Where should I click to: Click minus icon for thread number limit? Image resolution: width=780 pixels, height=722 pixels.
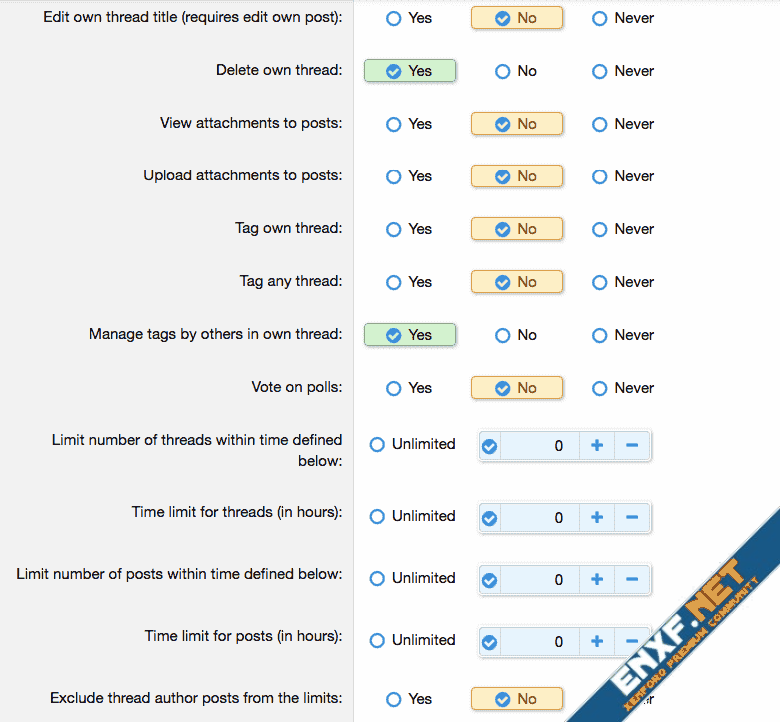pyautogui.click(x=632, y=446)
